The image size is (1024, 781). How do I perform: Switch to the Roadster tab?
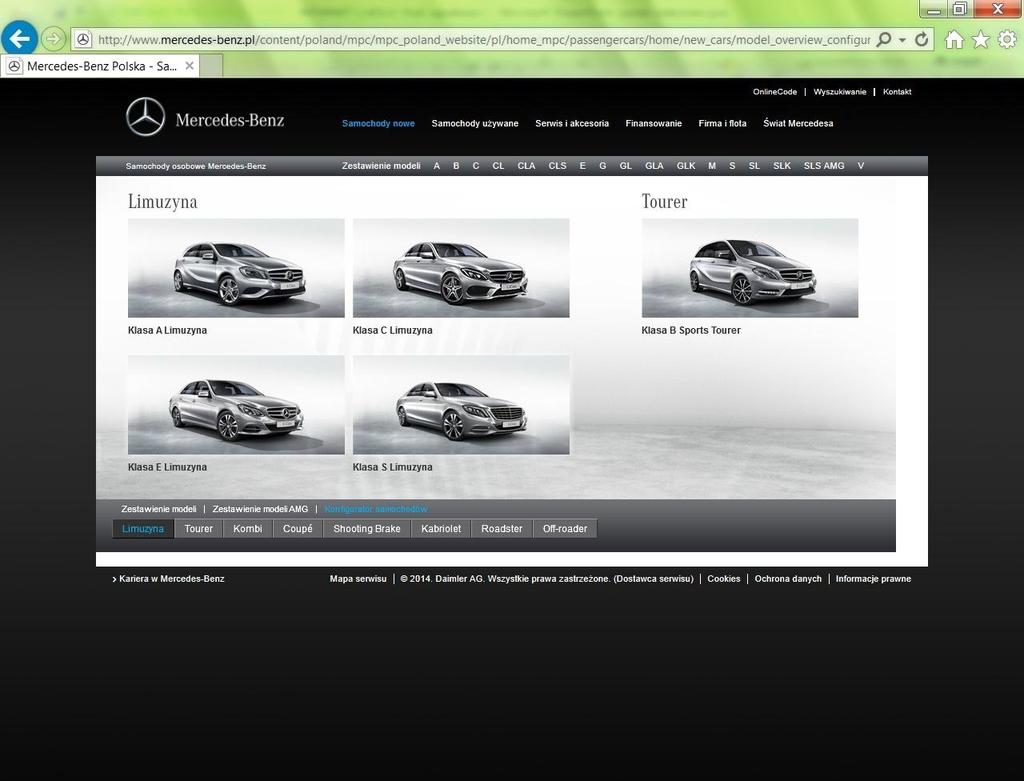(502, 529)
